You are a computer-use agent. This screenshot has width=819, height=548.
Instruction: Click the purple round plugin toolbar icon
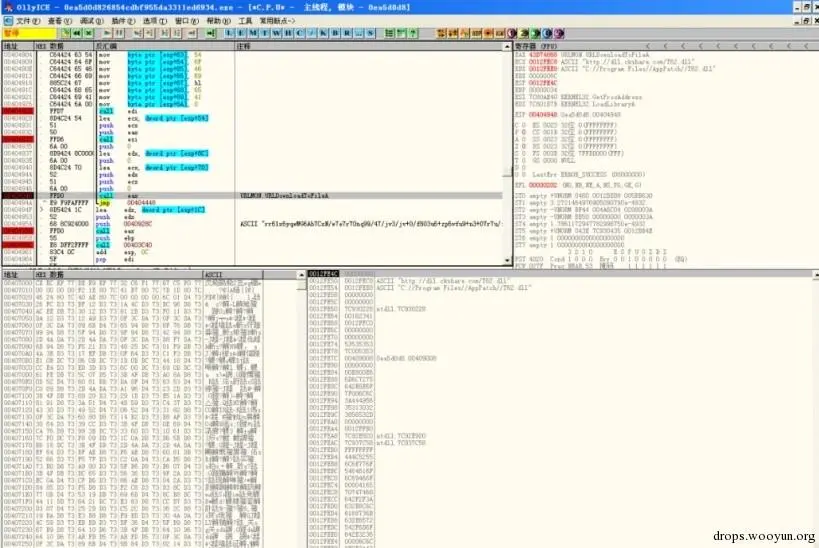pos(559,33)
